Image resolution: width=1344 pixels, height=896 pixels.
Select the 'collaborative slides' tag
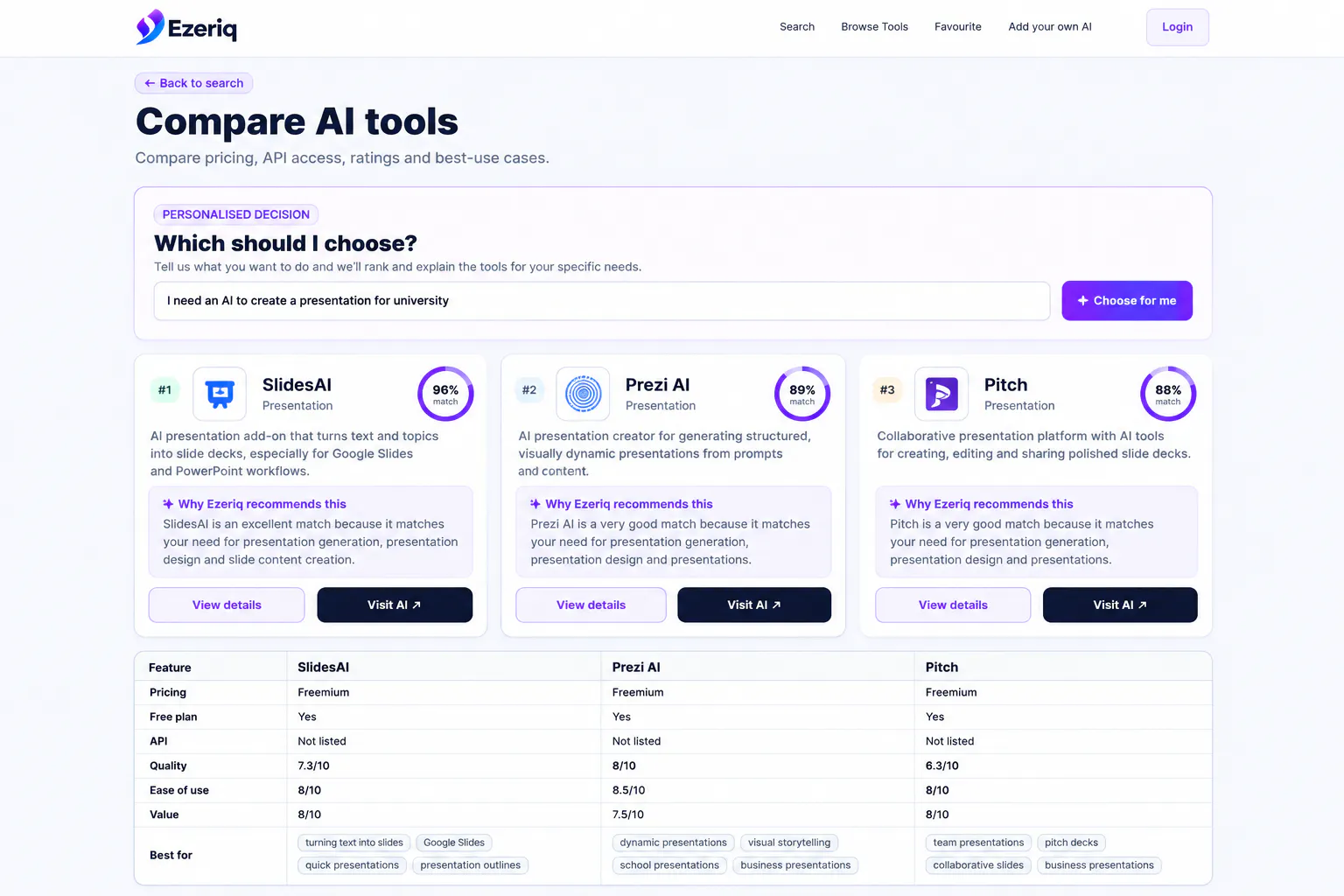[x=978, y=865]
